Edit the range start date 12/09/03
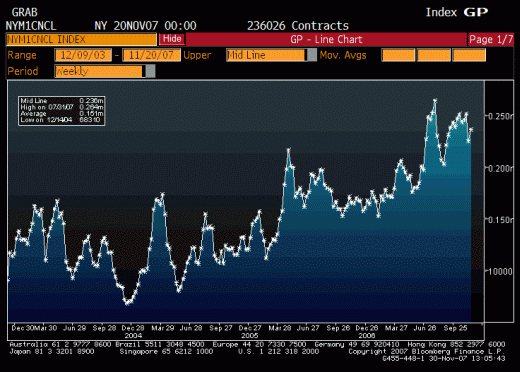 tap(83, 55)
